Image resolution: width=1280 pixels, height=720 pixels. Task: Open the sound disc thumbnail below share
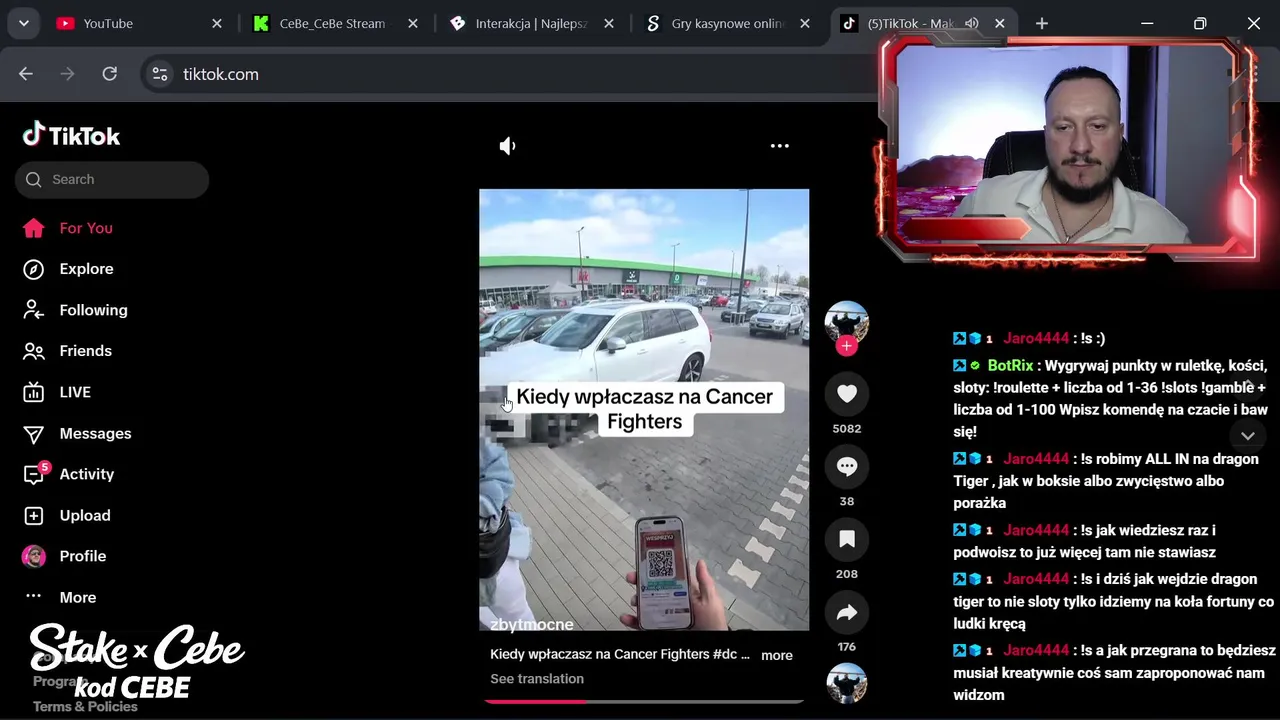pyautogui.click(x=847, y=684)
